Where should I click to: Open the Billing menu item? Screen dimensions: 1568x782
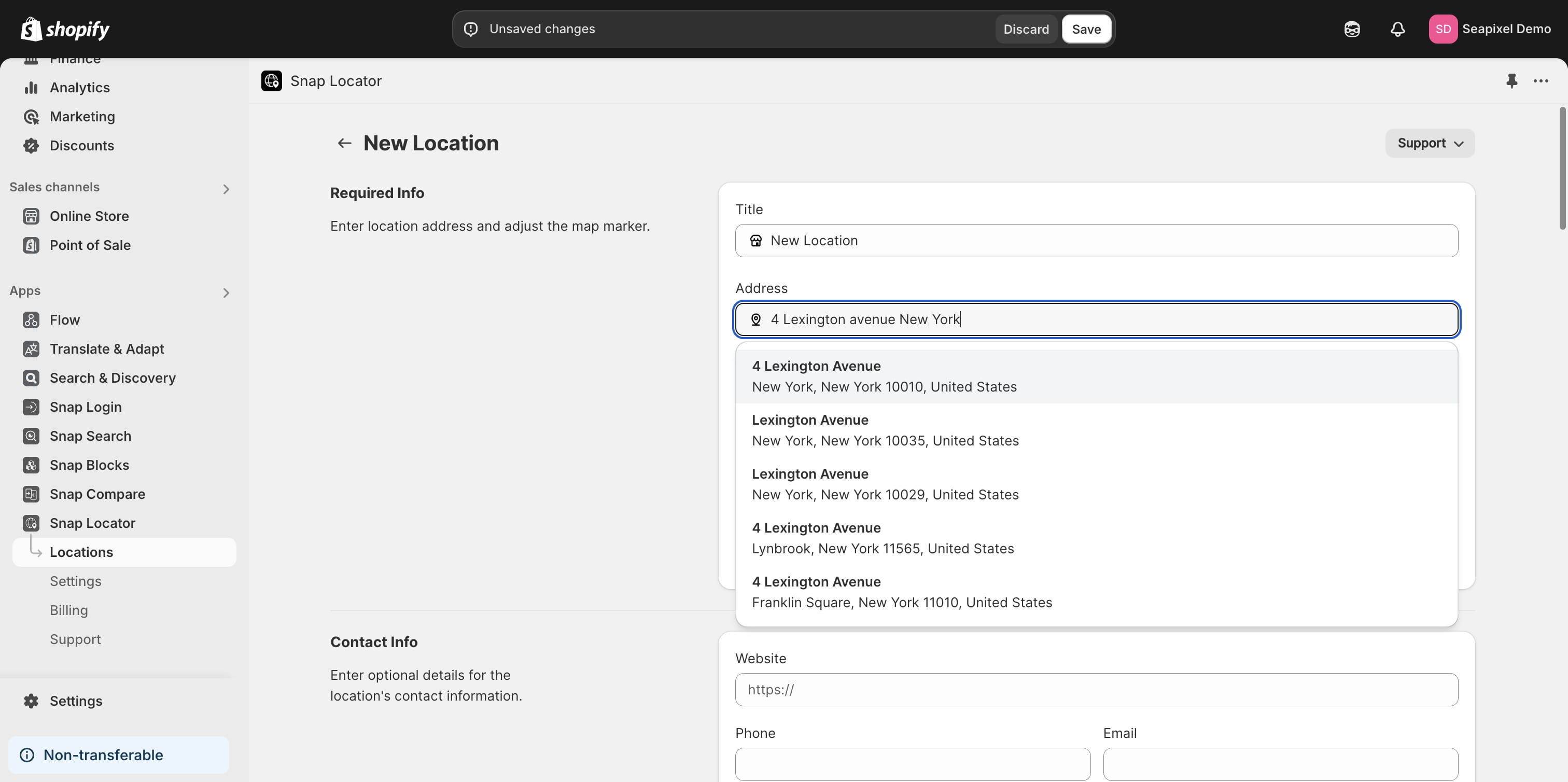(x=69, y=610)
